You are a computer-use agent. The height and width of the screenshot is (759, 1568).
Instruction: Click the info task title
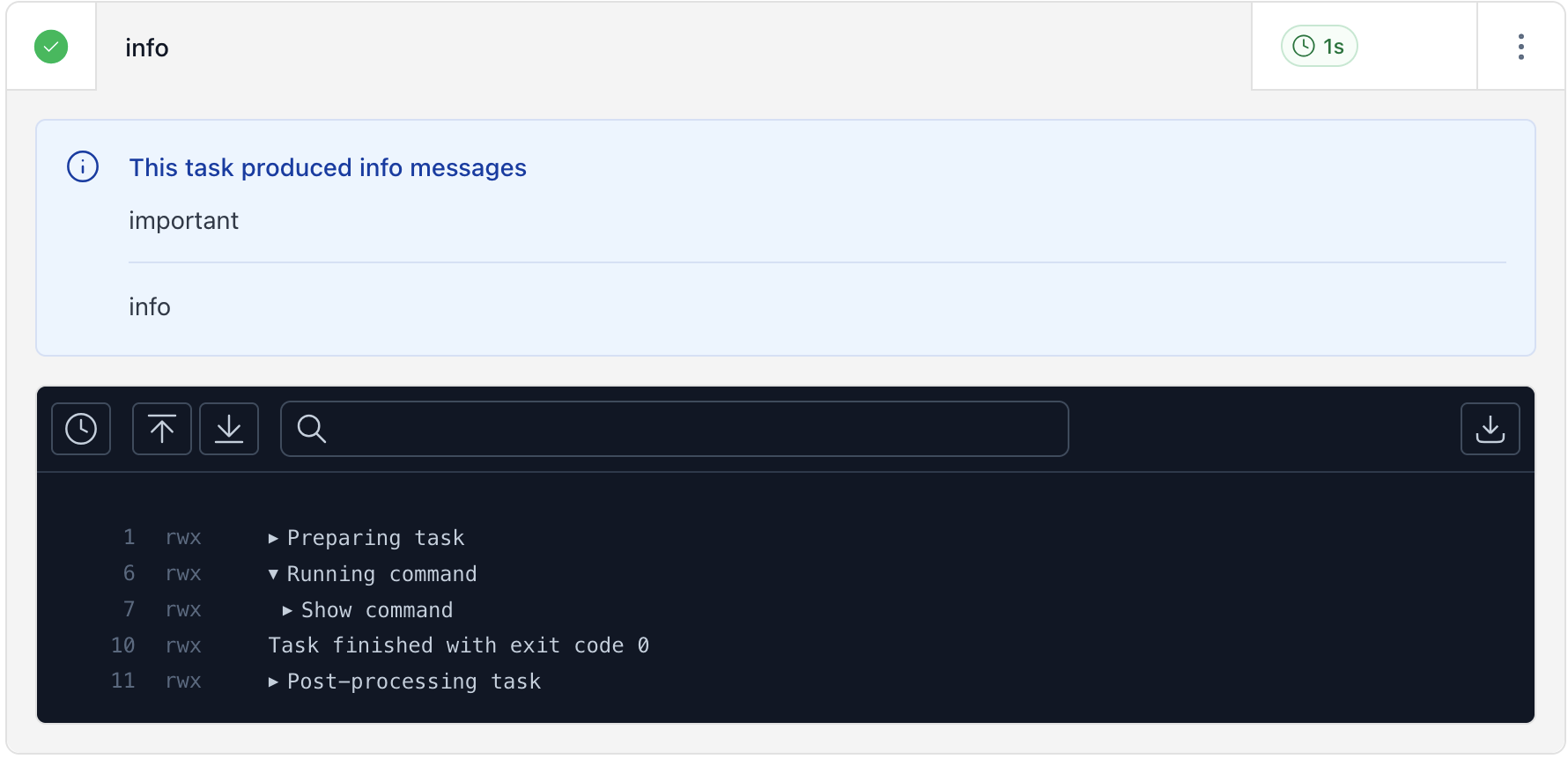(146, 48)
